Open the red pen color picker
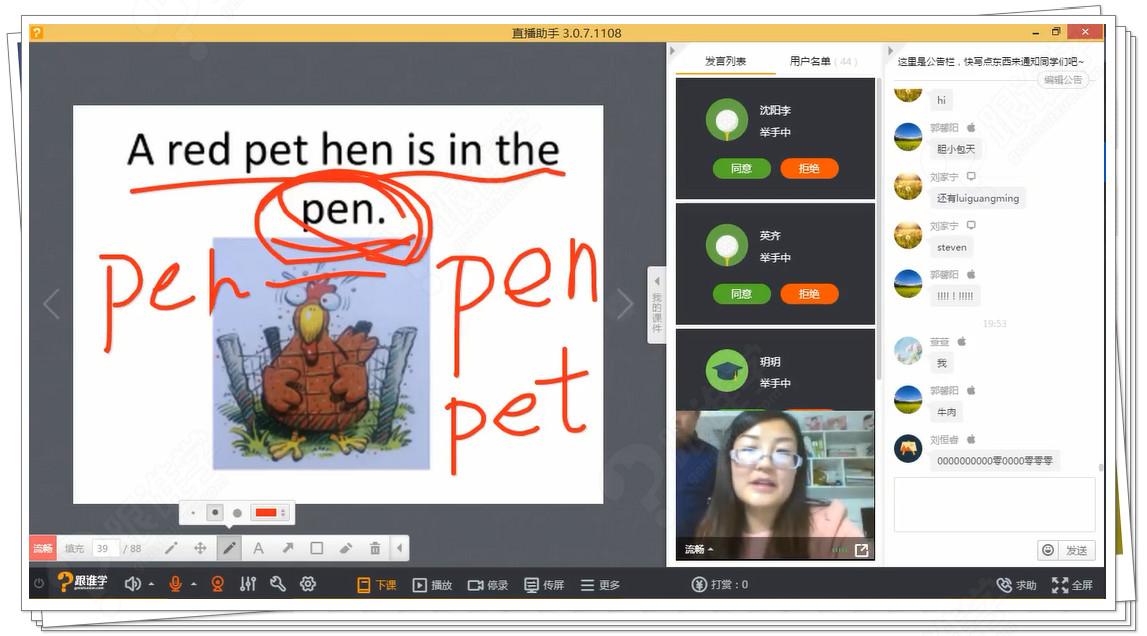This screenshot has height=636, width=1147. [x=269, y=513]
